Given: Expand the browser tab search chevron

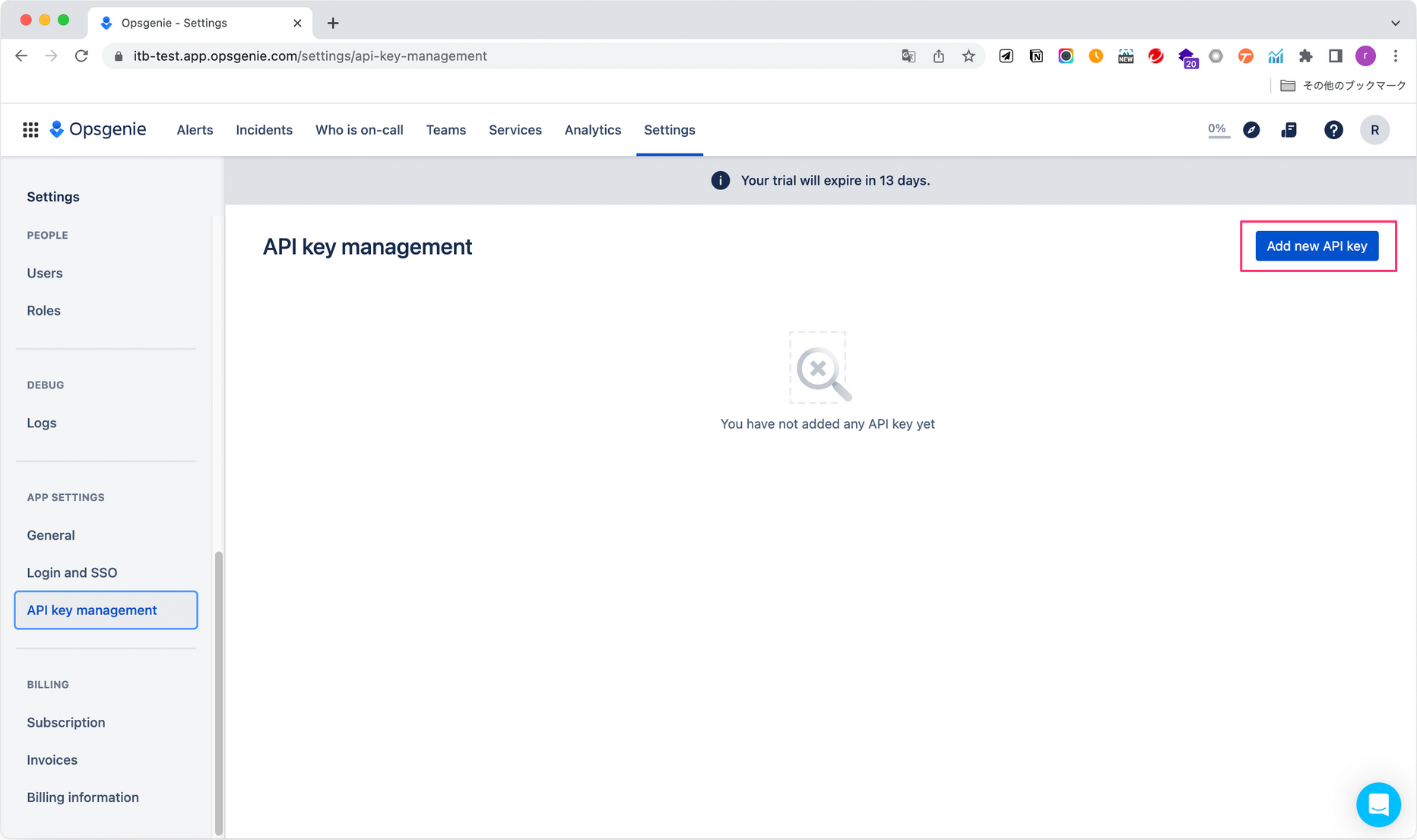Looking at the screenshot, I should [x=1395, y=23].
